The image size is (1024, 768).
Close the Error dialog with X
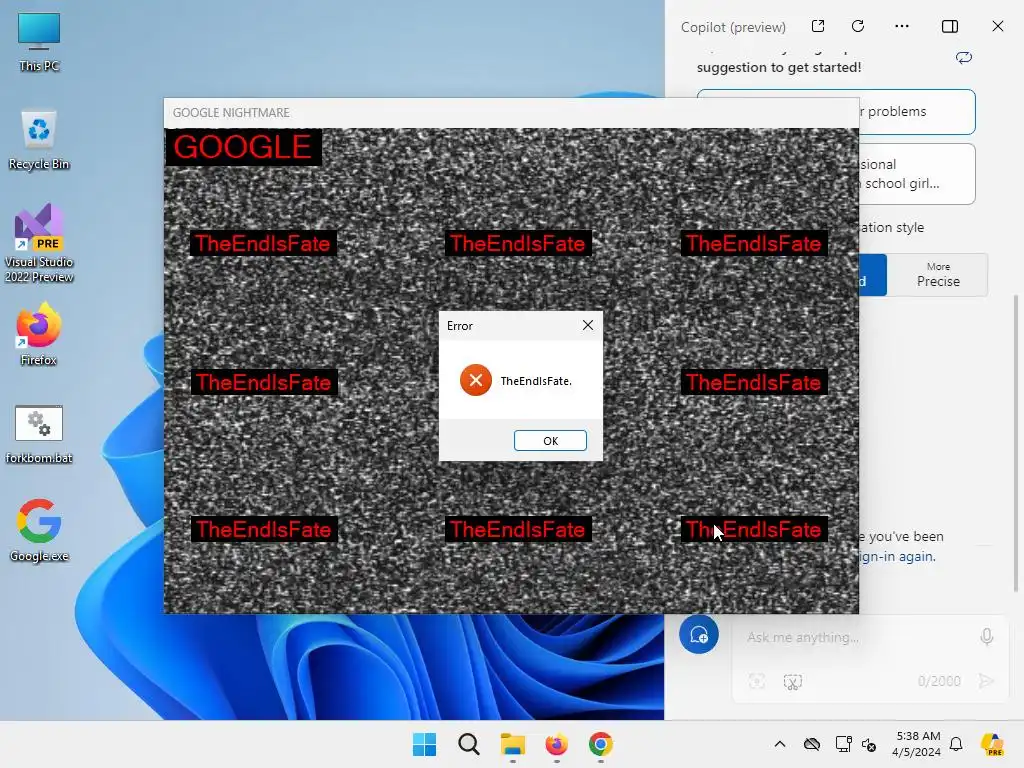[x=588, y=325]
